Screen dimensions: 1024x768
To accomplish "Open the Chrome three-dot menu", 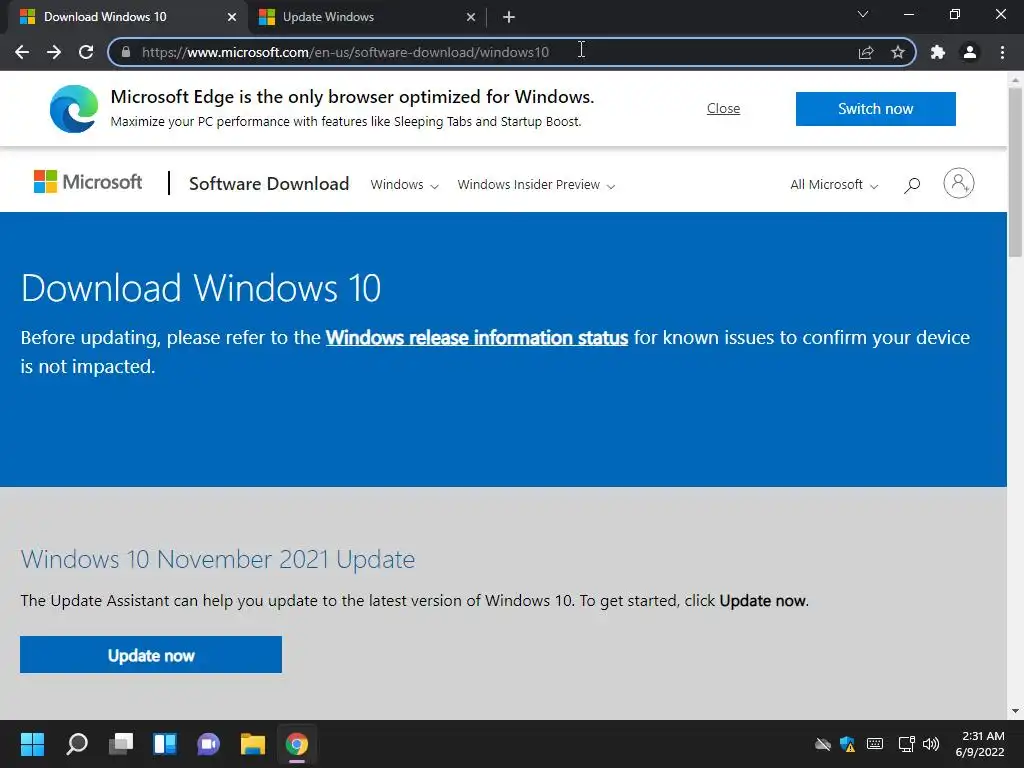I will (x=1002, y=52).
